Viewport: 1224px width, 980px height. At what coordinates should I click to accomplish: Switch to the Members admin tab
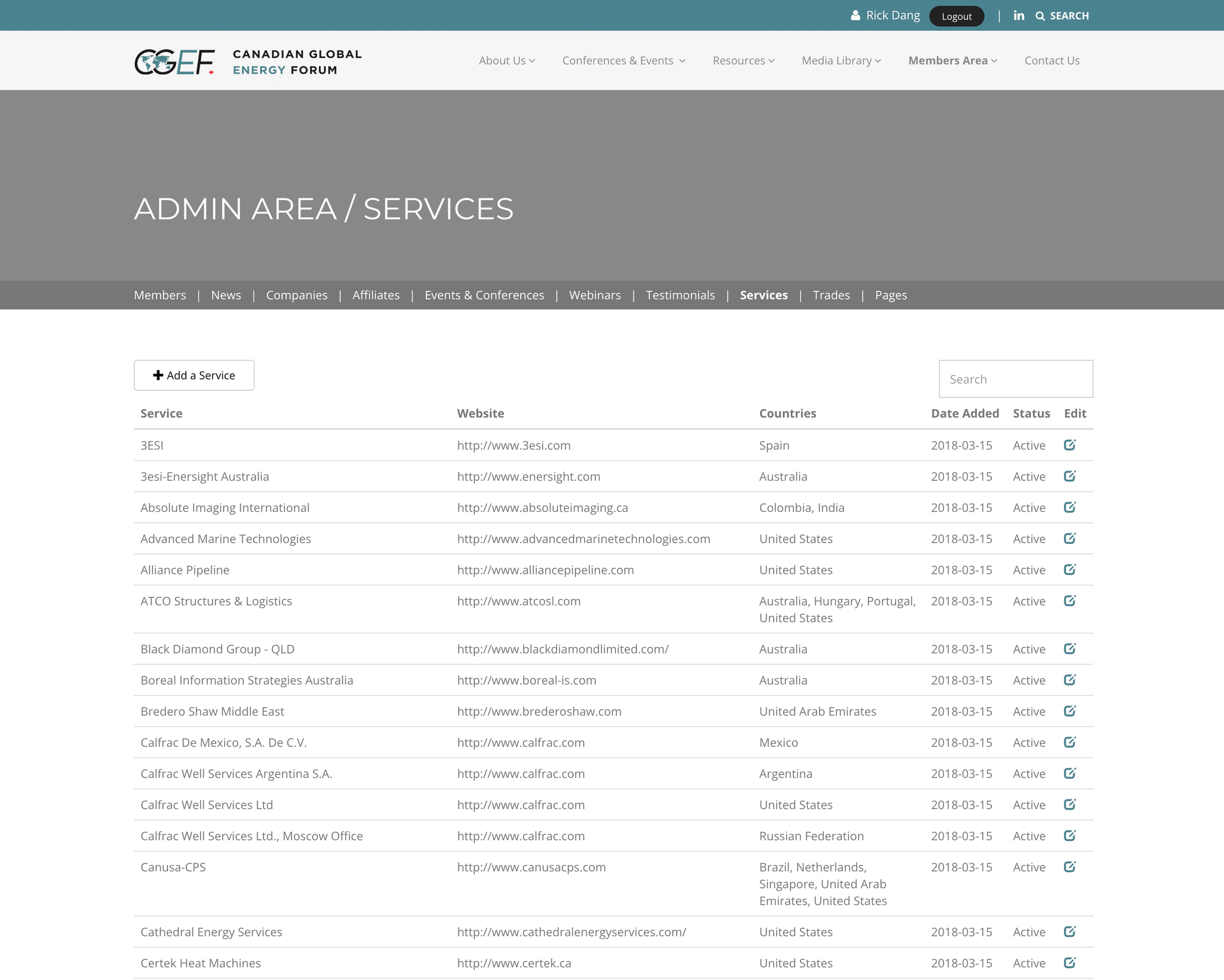pyautogui.click(x=160, y=295)
